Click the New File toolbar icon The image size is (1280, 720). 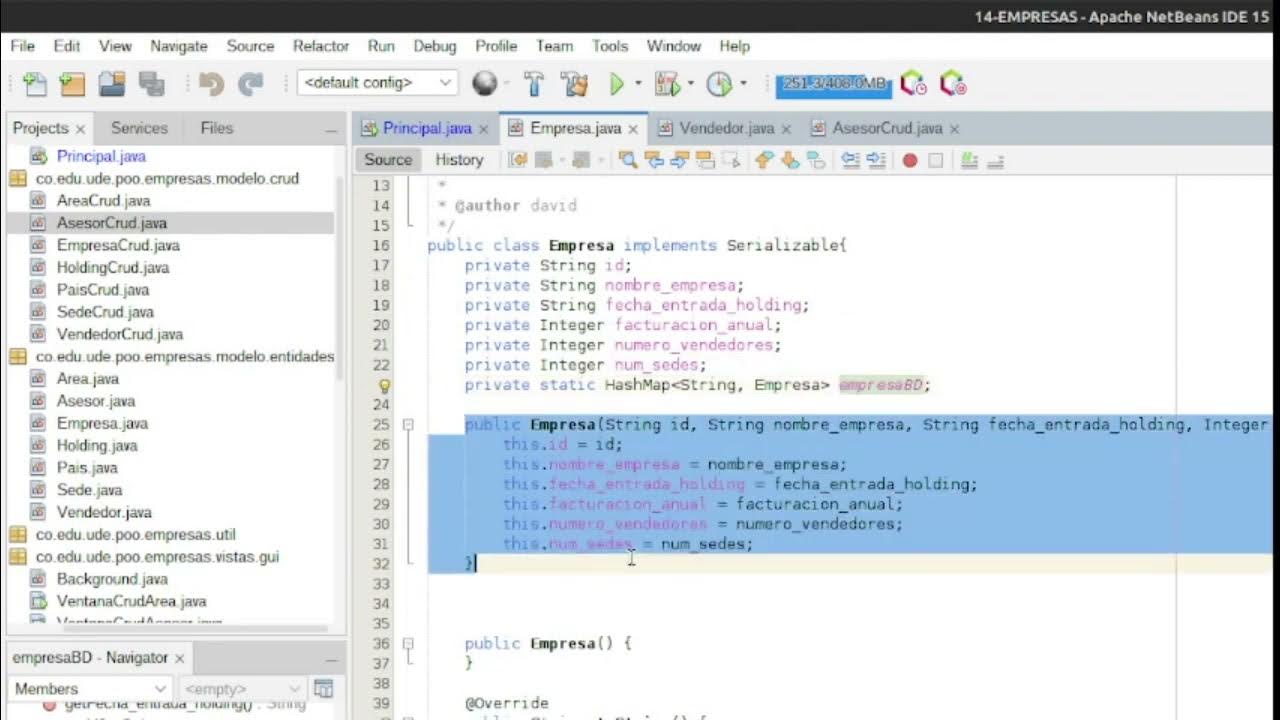(x=34, y=84)
